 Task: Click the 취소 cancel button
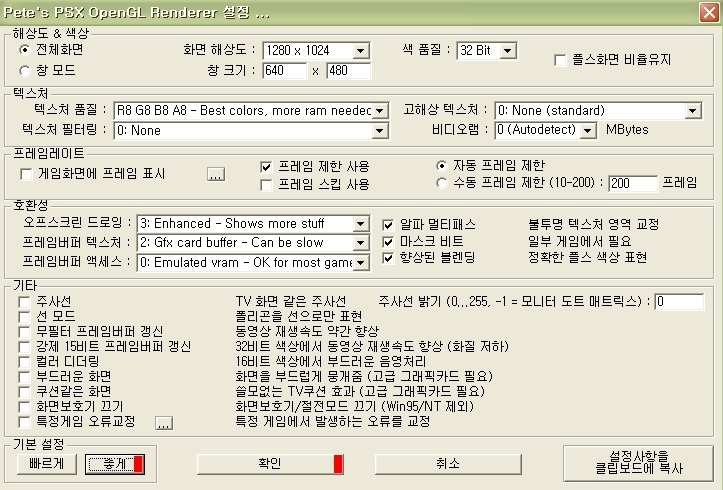[x=448, y=464]
